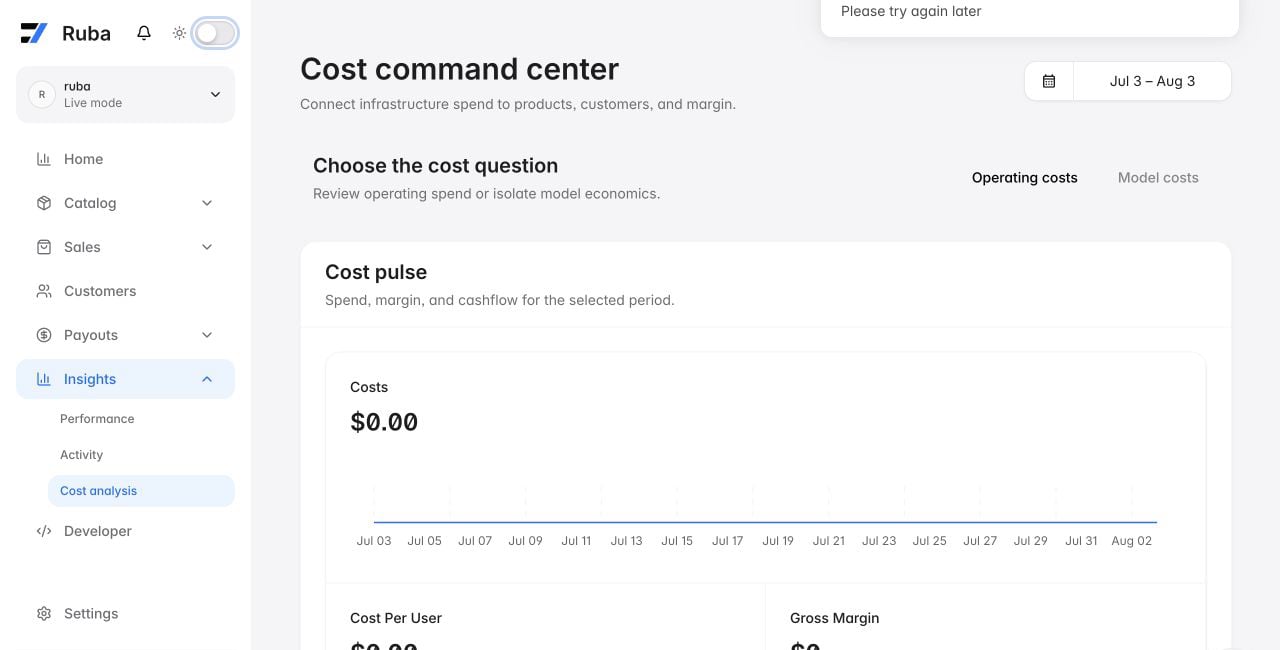Click the Costs line chart

tap(765, 503)
